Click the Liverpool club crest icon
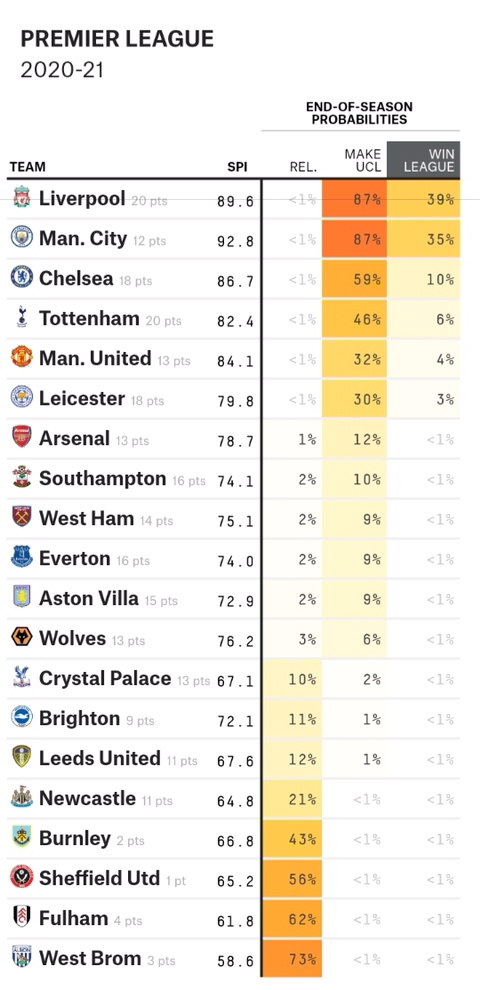Screen dimensions: 480x990 (x=21, y=198)
